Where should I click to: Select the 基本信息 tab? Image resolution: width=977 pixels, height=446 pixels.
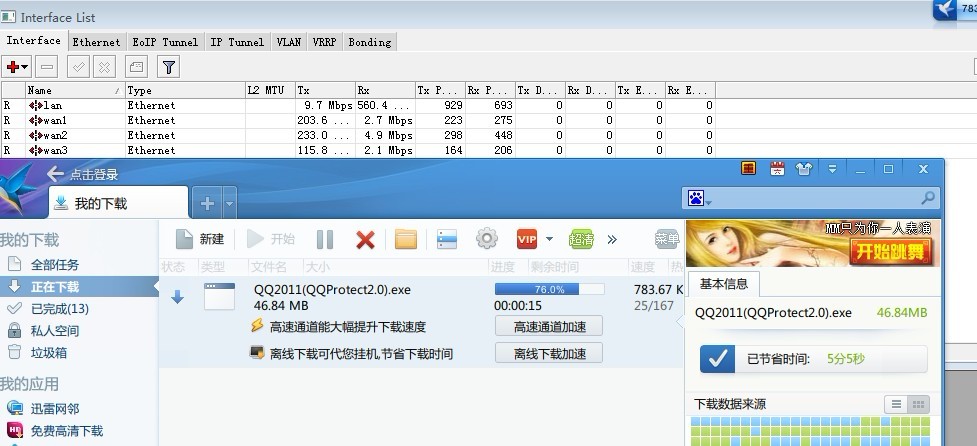point(723,284)
